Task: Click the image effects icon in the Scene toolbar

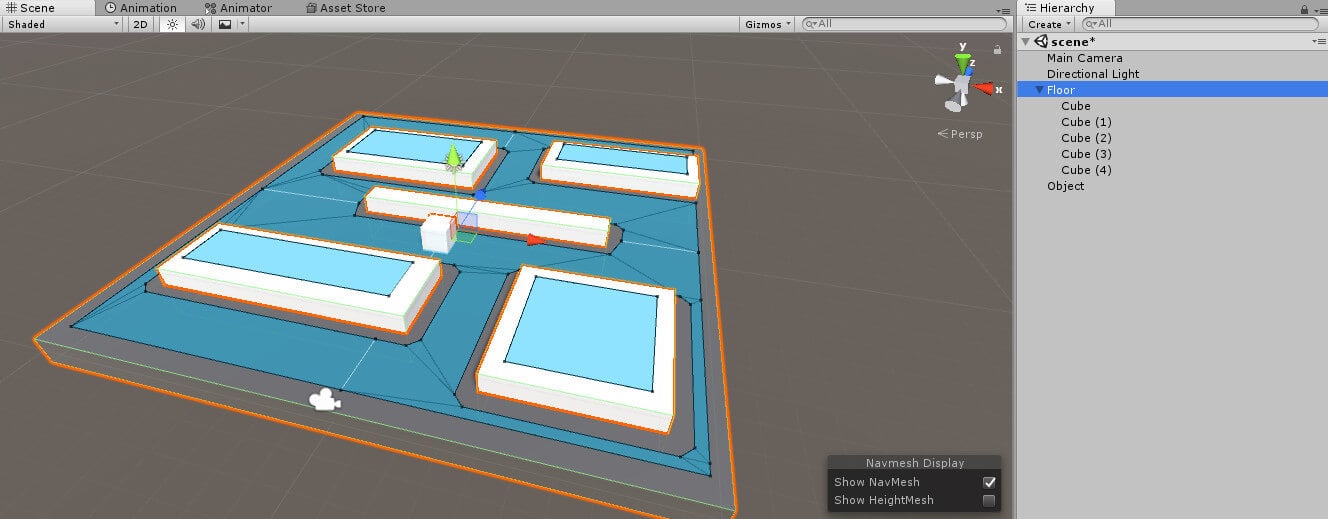Action: 225,24
